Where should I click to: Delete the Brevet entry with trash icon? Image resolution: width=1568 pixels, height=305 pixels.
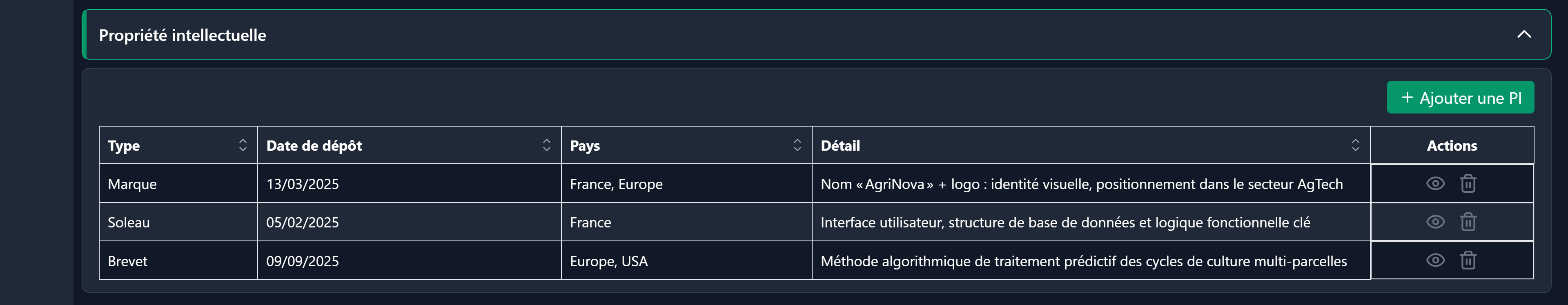(1468, 260)
